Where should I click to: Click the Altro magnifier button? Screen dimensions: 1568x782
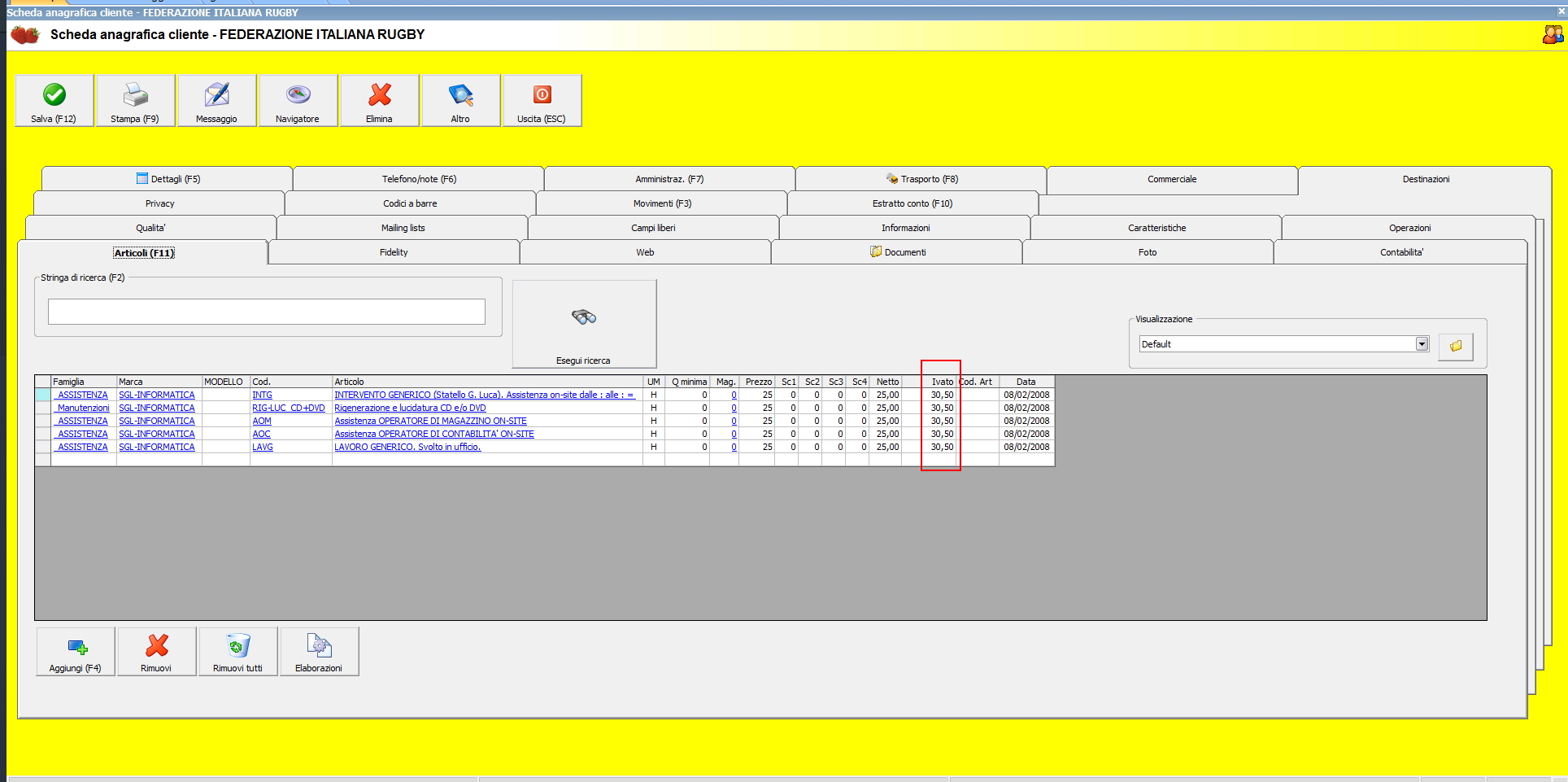[461, 101]
